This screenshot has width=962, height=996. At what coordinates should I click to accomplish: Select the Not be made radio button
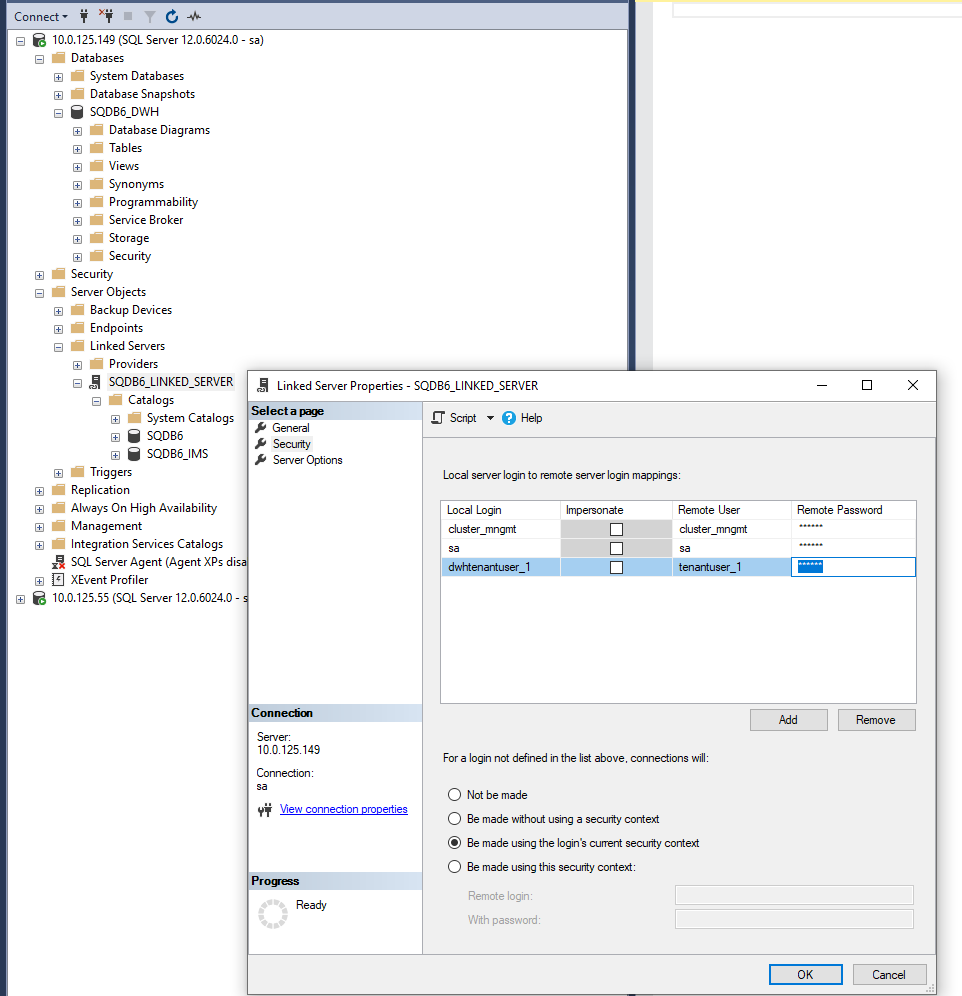[455, 794]
